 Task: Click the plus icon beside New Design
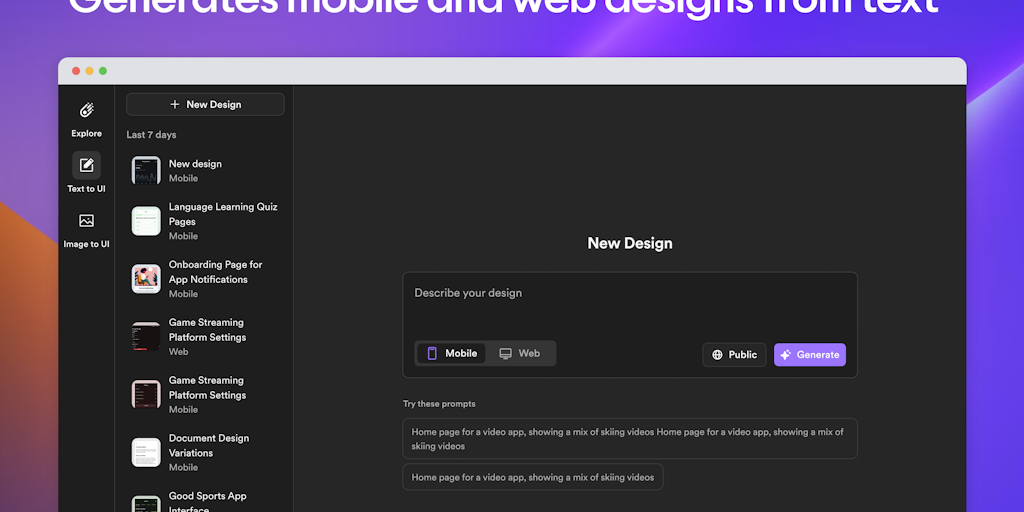pyautogui.click(x=174, y=104)
